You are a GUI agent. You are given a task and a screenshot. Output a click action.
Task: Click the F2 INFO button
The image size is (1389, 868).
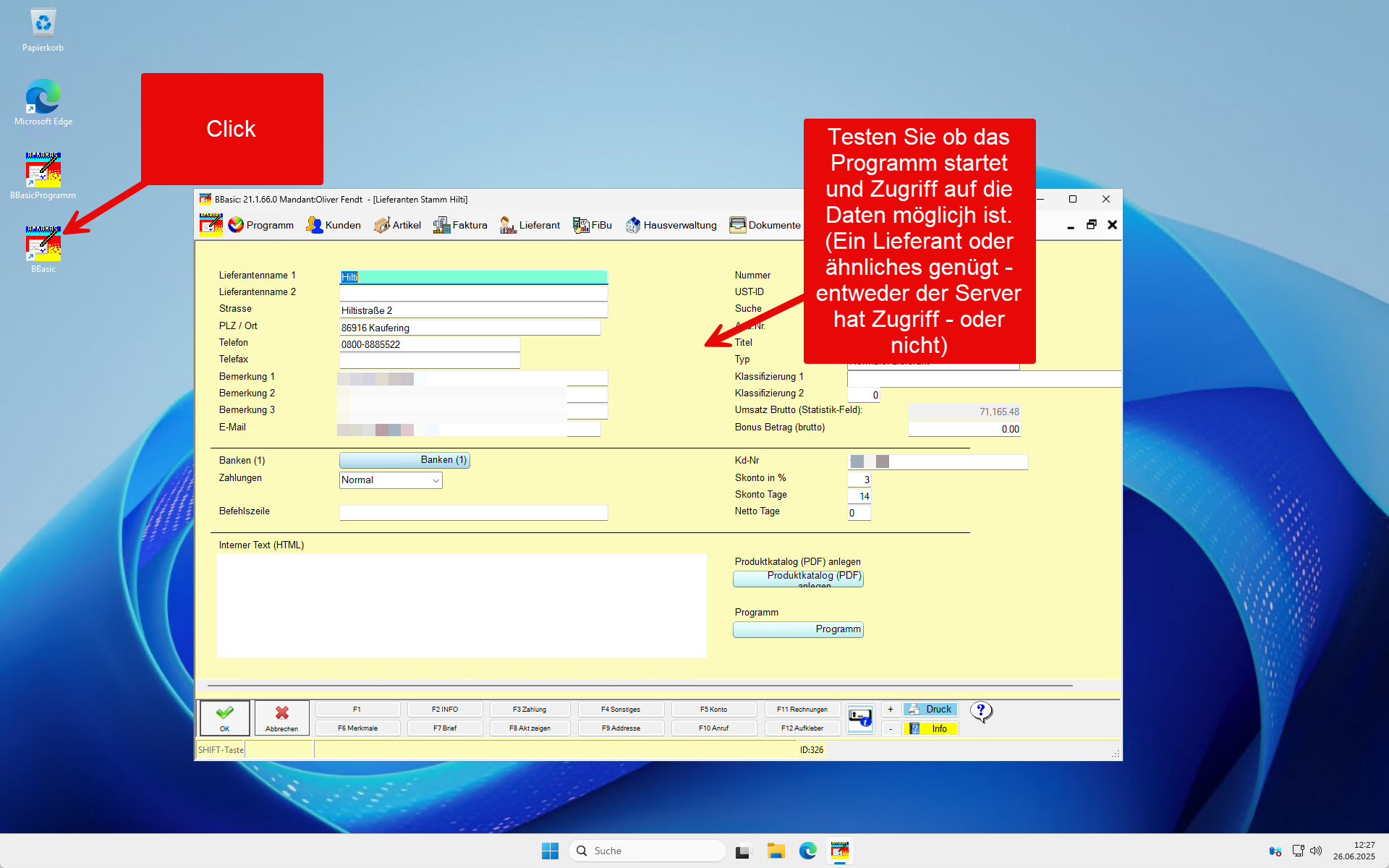pos(445,709)
